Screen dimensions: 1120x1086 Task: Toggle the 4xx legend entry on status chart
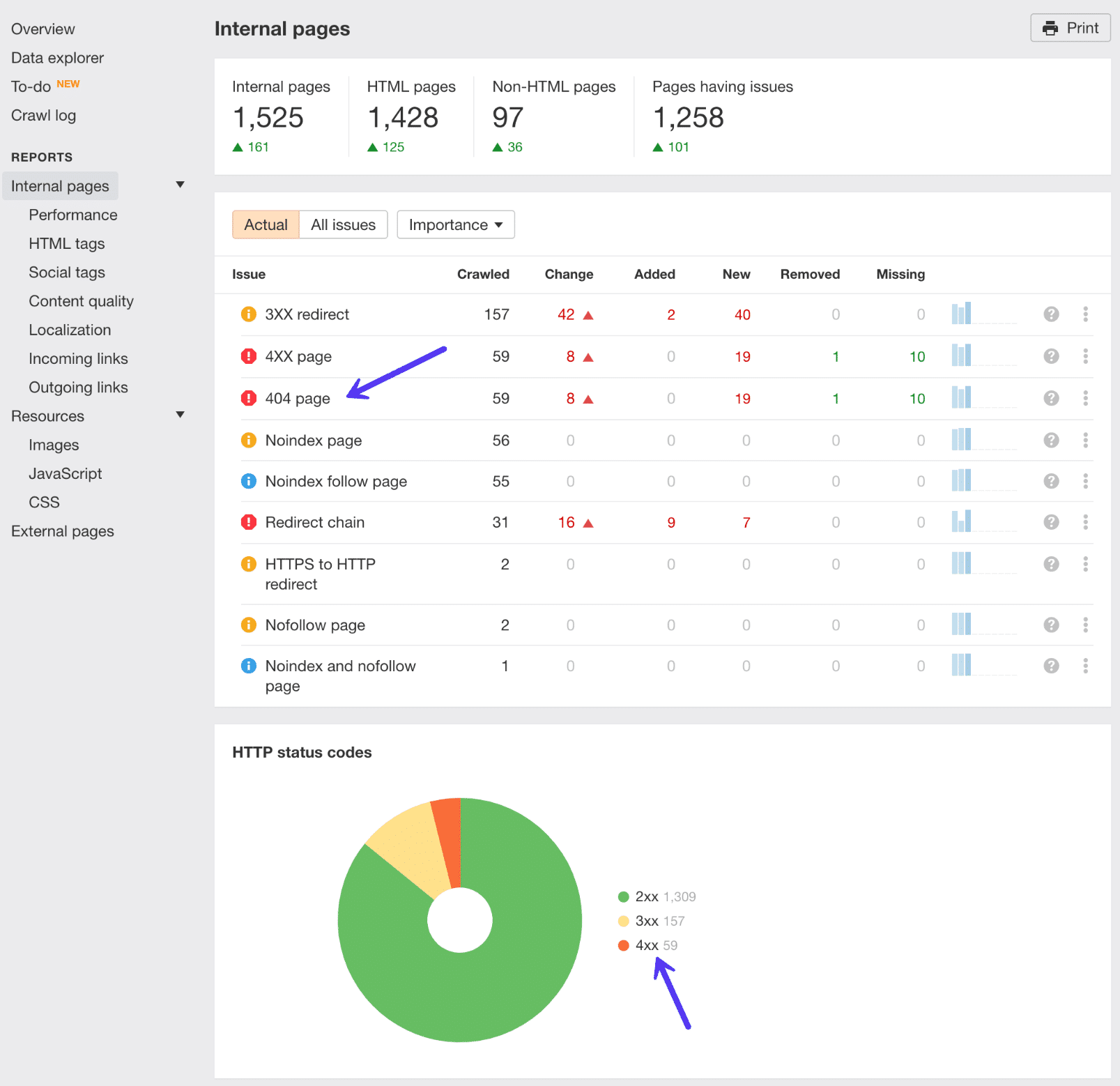[x=647, y=945]
